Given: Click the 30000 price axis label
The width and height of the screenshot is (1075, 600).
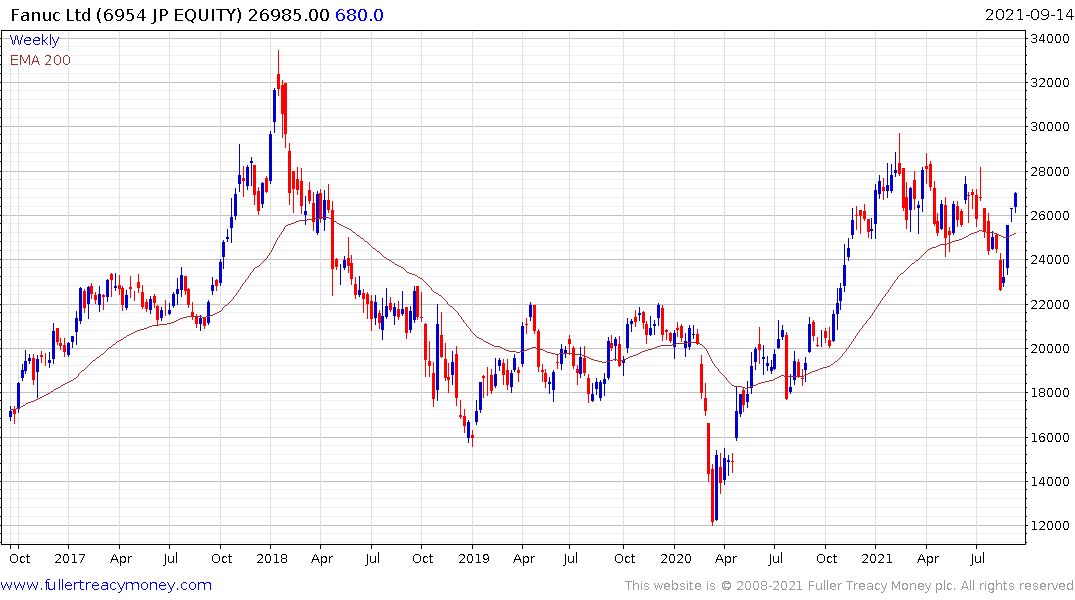Looking at the screenshot, I should tap(1049, 126).
